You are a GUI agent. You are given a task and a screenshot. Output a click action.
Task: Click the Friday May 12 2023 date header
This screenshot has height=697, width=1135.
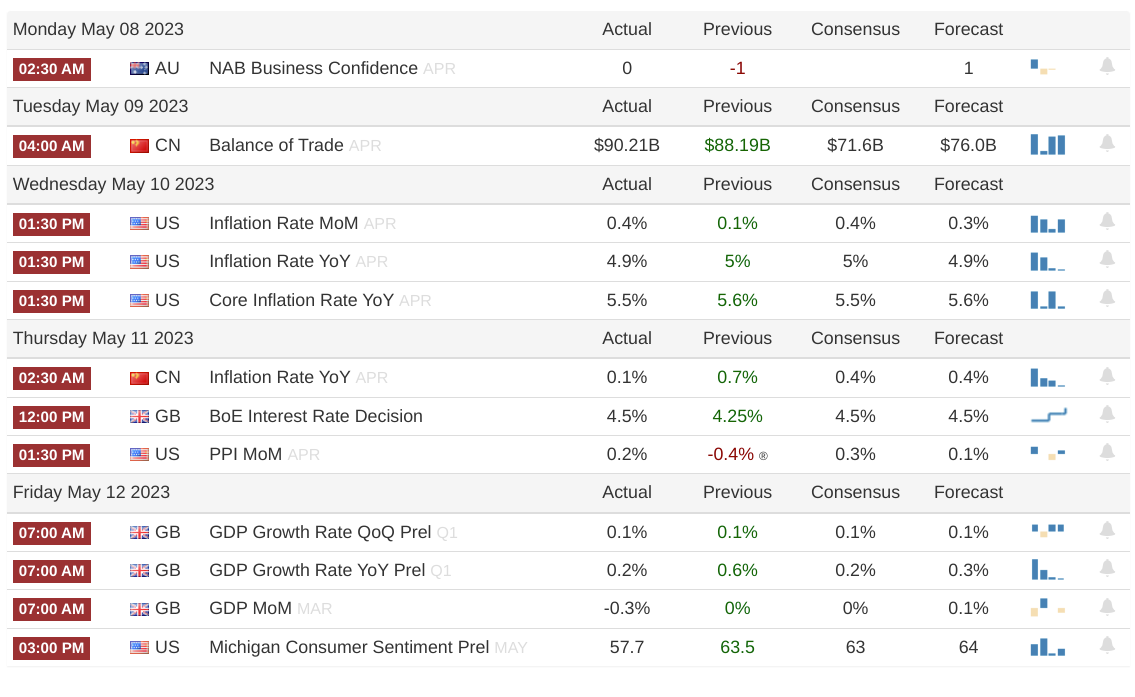click(91, 492)
